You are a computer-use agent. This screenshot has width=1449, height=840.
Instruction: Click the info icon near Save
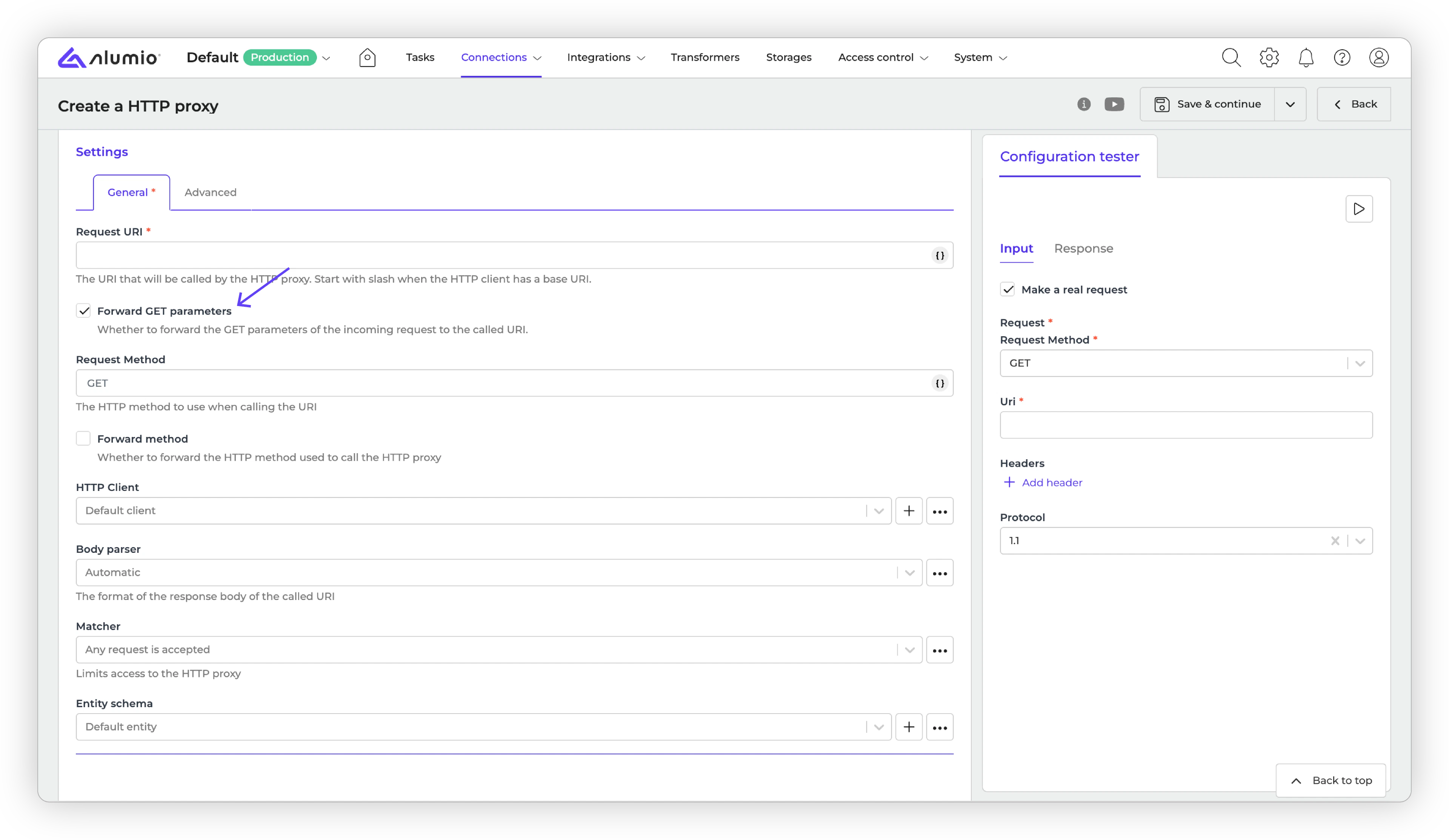click(1084, 104)
